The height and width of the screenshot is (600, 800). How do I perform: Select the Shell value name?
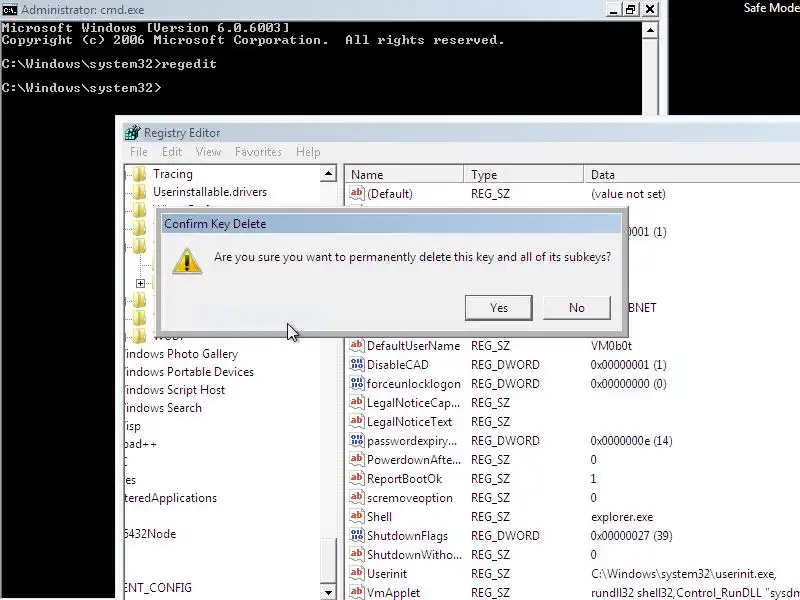(x=380, y=516)
